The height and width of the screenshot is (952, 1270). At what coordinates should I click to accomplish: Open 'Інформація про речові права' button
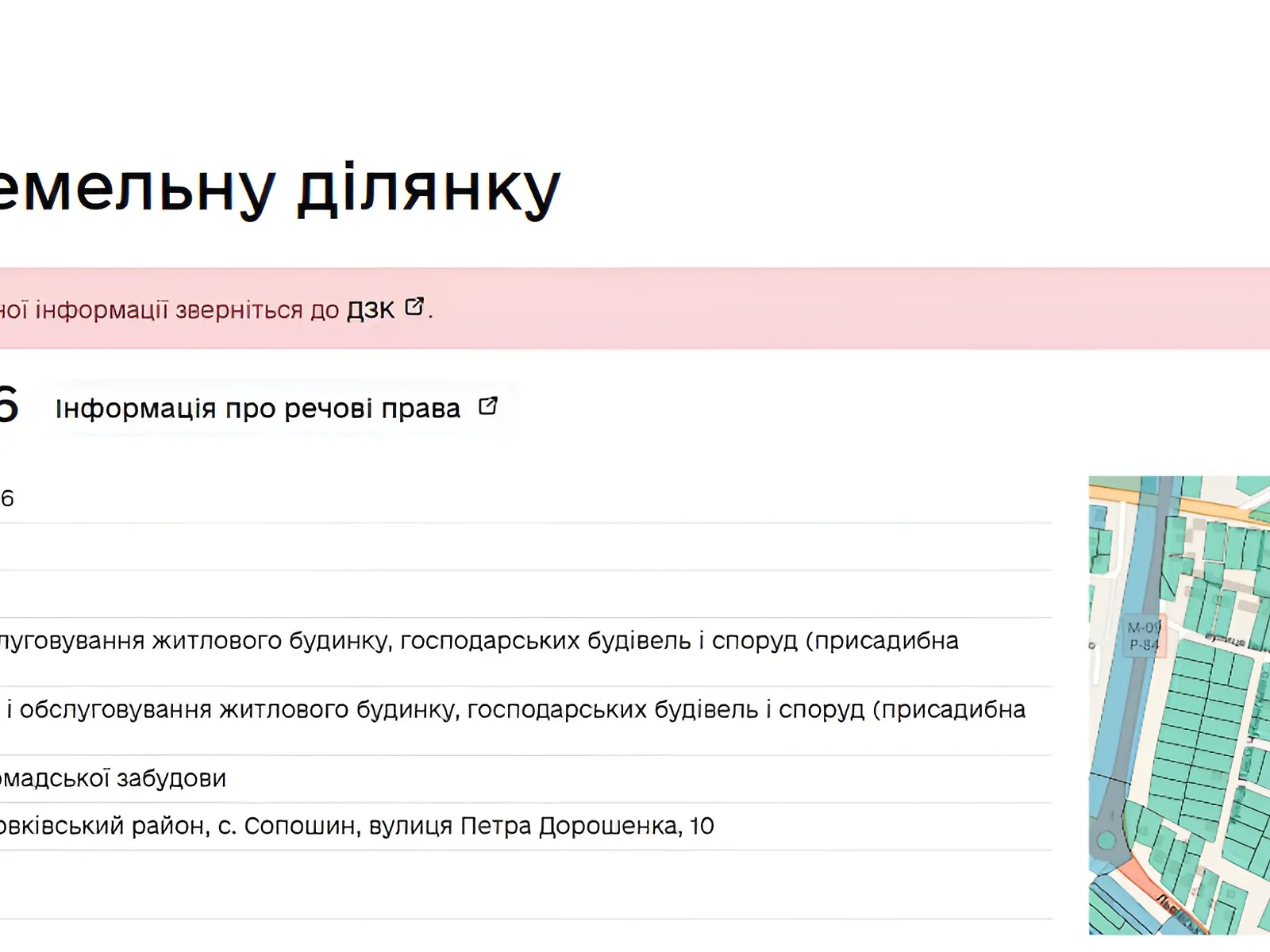[258, 409]
